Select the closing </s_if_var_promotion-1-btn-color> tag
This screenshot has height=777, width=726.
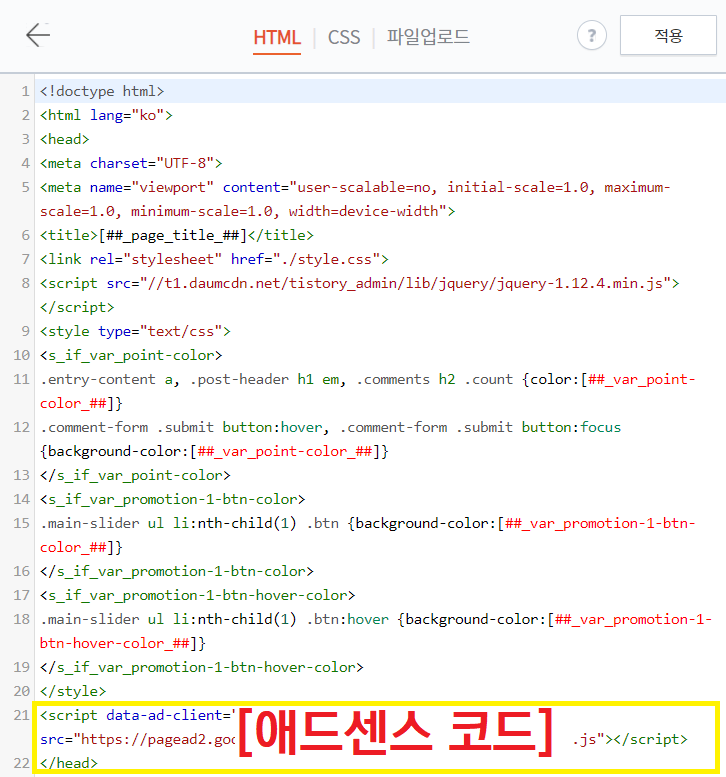[x=176, y=571]
